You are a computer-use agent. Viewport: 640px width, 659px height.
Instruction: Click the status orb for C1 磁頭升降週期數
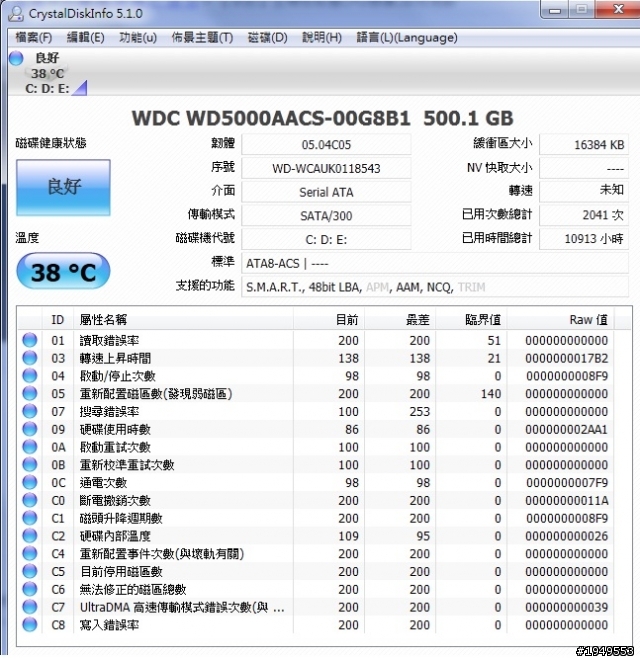pyautogui.click(x=30, y=518)
